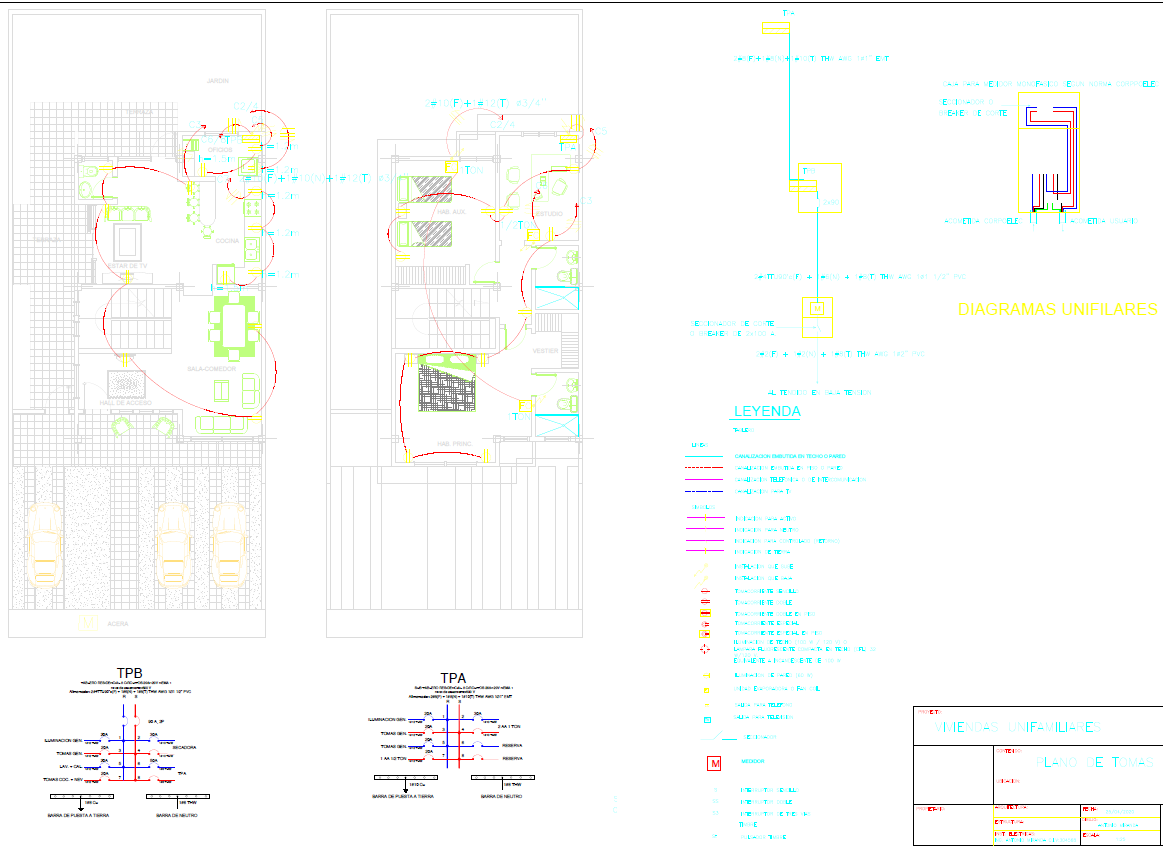This screenshot has width=1163, height=847.
Task: Select the tomacorriente especial en piso symbol
Action: [705, 632]
